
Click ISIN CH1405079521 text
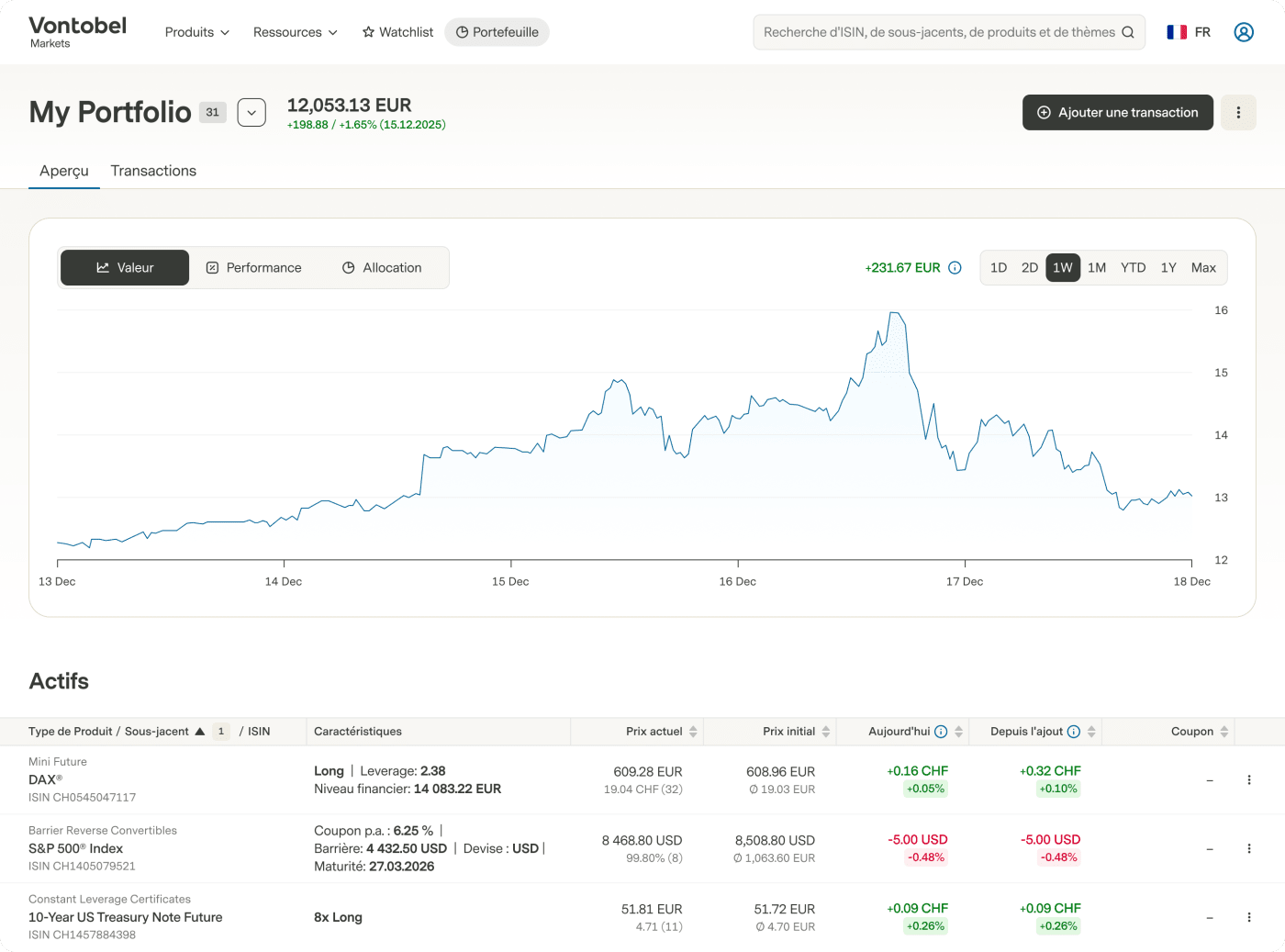coord(82,867)
